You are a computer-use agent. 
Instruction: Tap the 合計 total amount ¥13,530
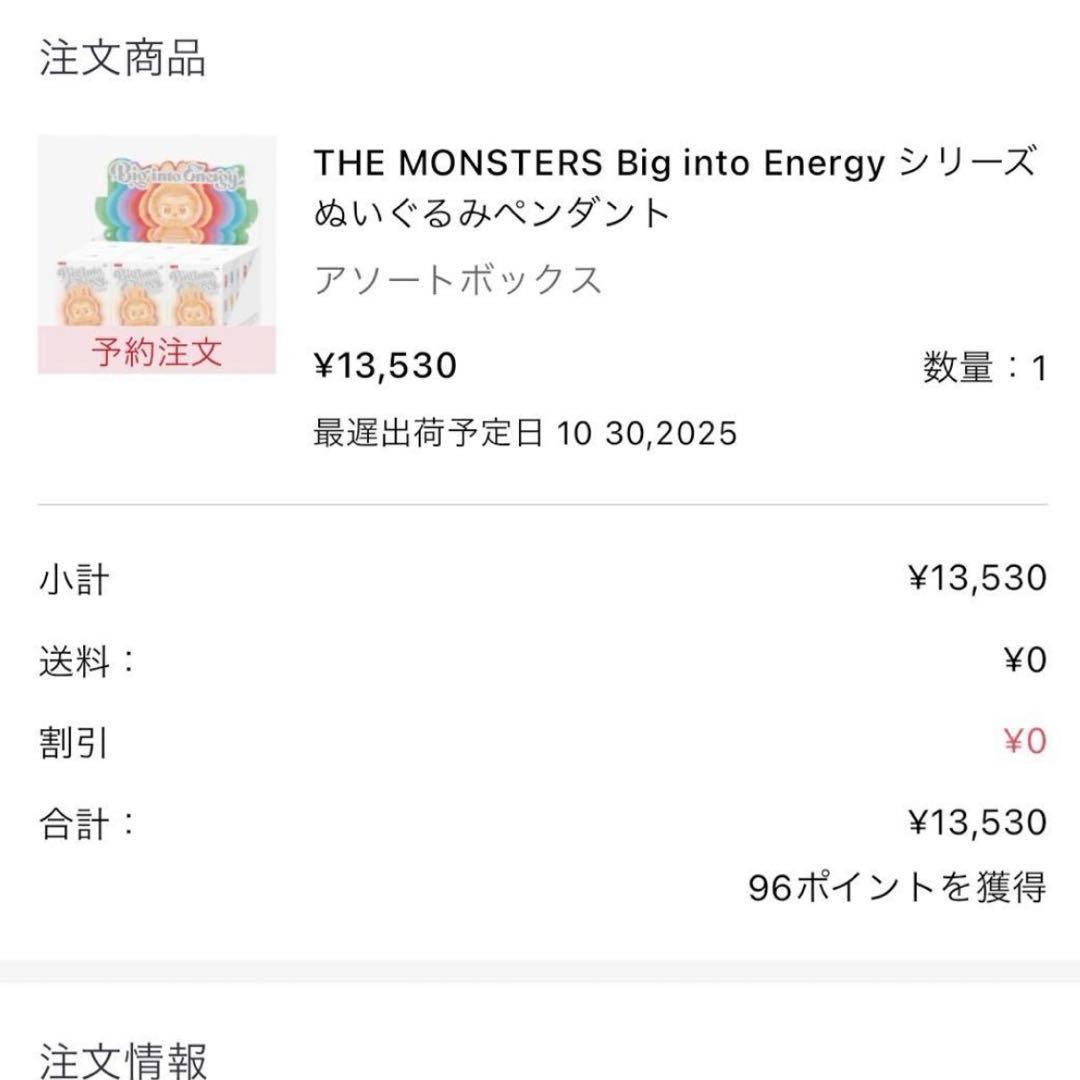tap(977, 823)
